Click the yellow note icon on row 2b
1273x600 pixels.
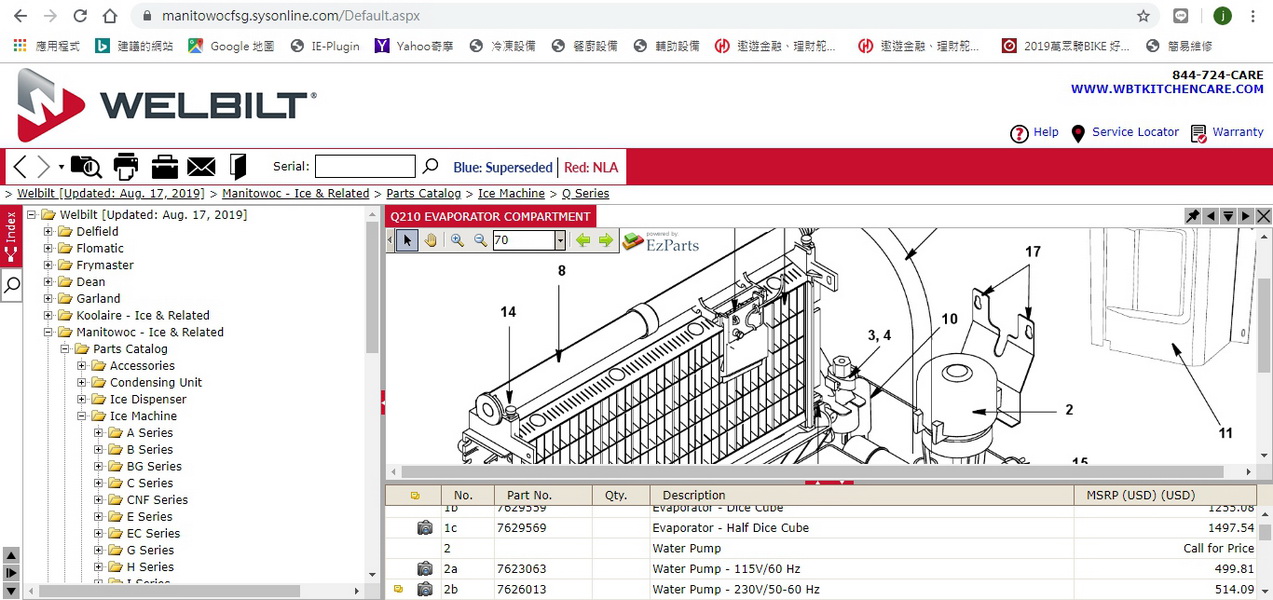pos(398,590)
